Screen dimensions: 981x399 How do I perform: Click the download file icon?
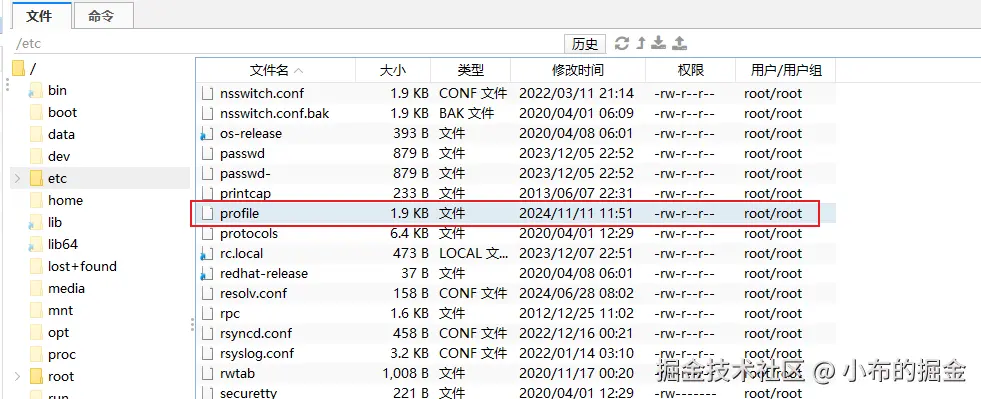coord(658,43)
